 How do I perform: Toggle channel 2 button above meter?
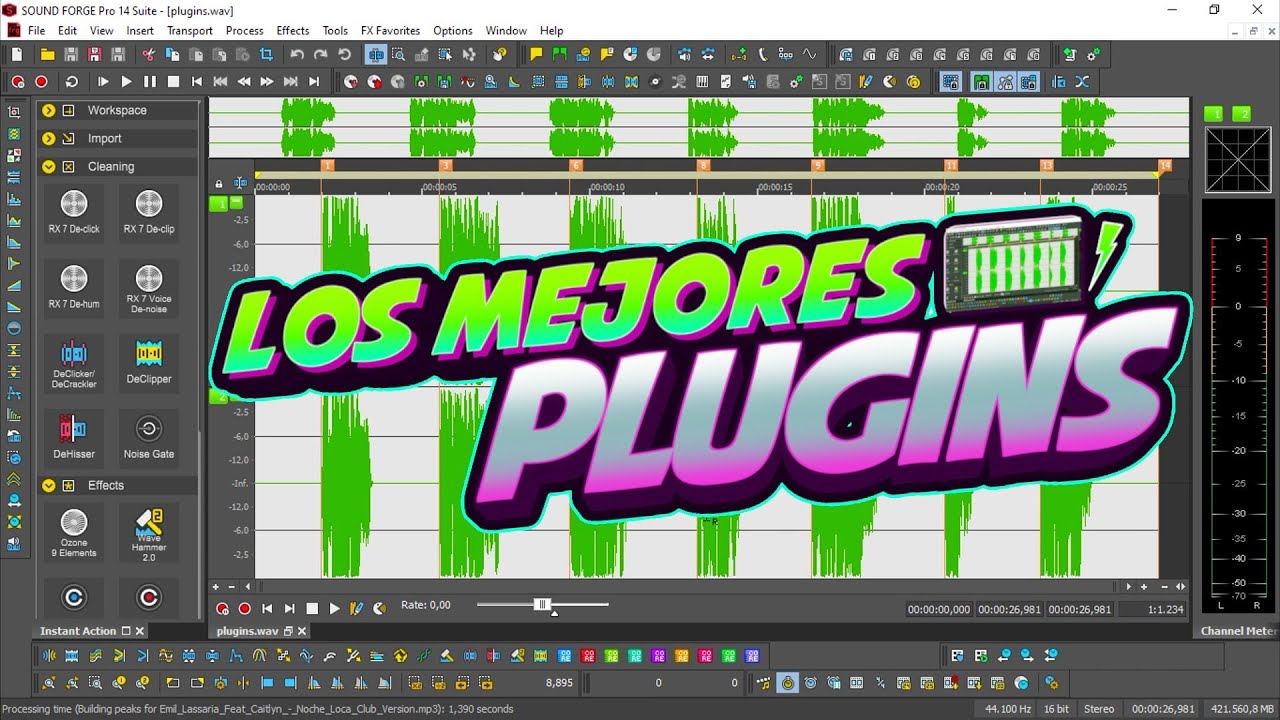[x=1242, y=114]
